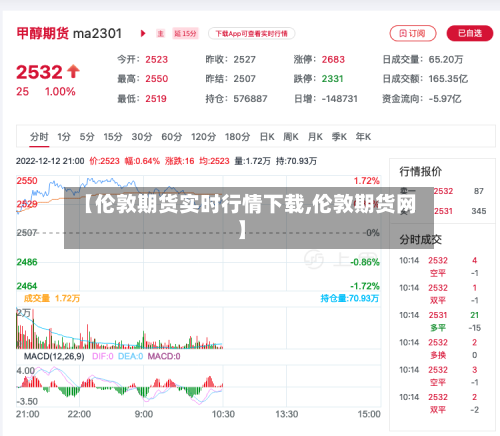Click the 多平 trade label

pos(438,328)
